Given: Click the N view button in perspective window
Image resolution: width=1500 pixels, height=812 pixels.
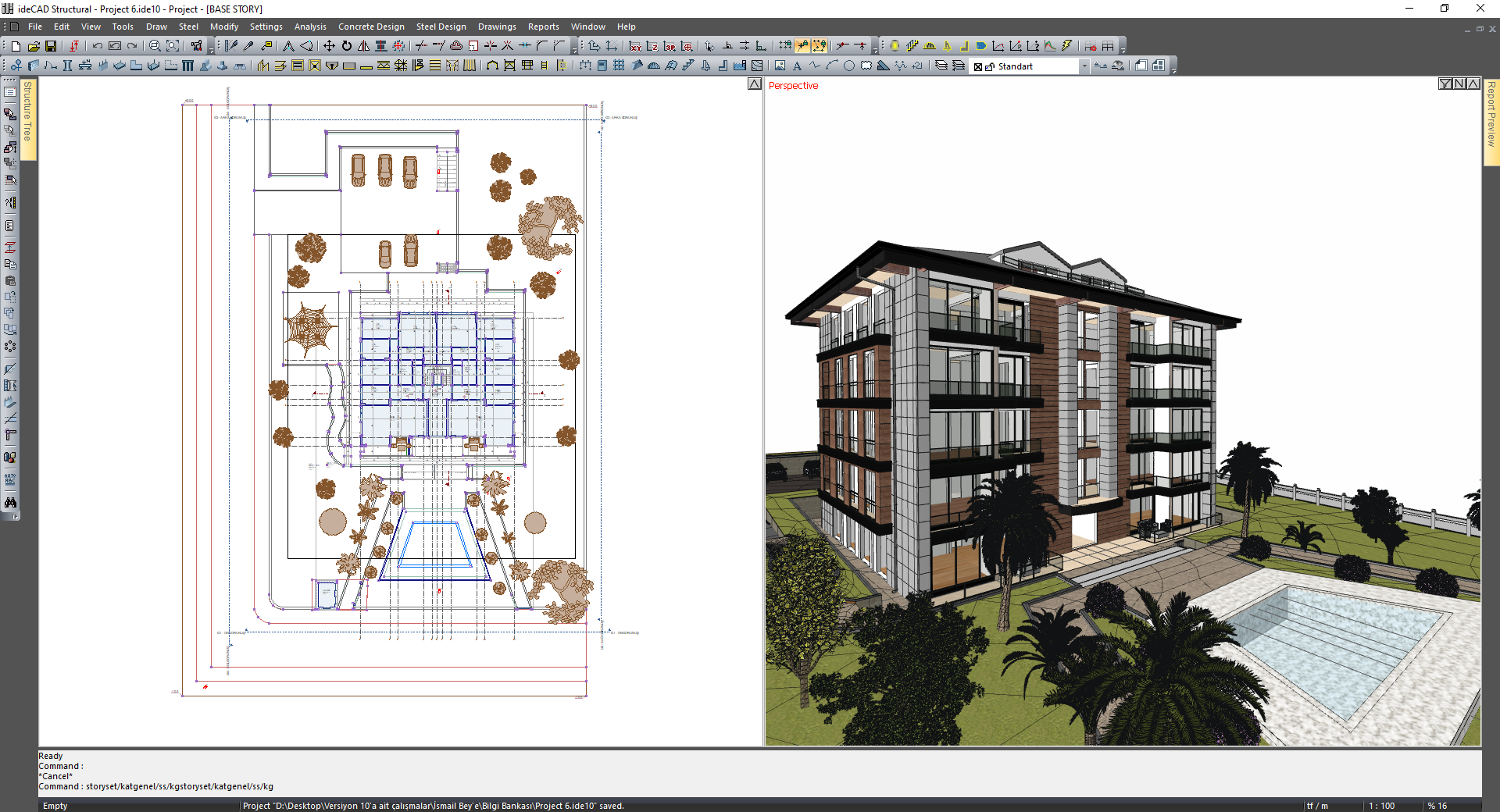Looking at the screenshot, I should pos(1459,84).
